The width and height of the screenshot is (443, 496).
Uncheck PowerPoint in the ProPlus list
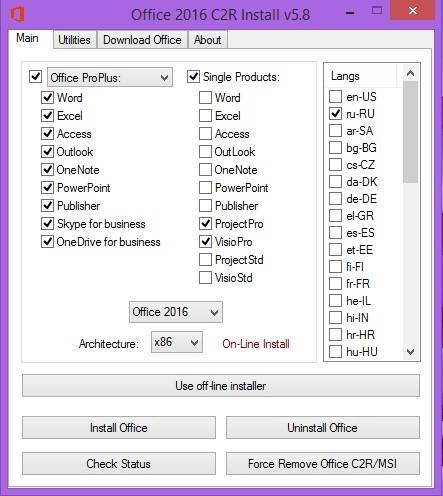click(x=48, y=187)
